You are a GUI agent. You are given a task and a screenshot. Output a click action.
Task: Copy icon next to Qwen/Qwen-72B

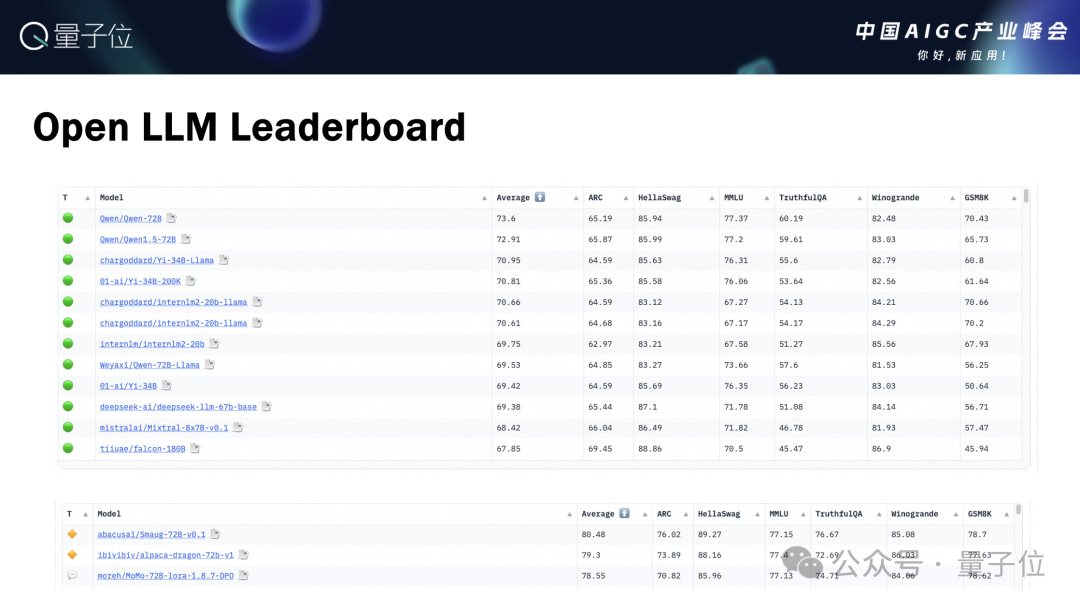click(x=171, y=218)
